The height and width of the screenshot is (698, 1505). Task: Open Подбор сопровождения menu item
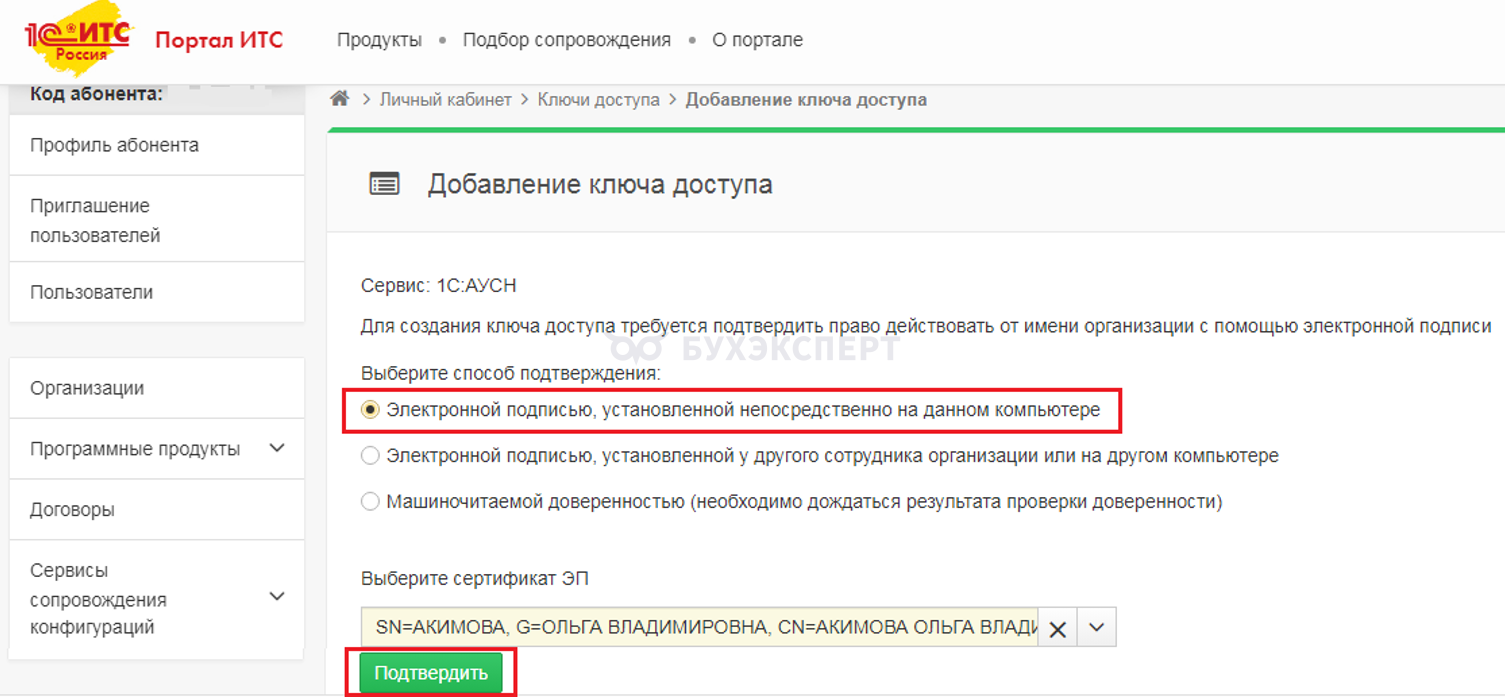point(566,40)
